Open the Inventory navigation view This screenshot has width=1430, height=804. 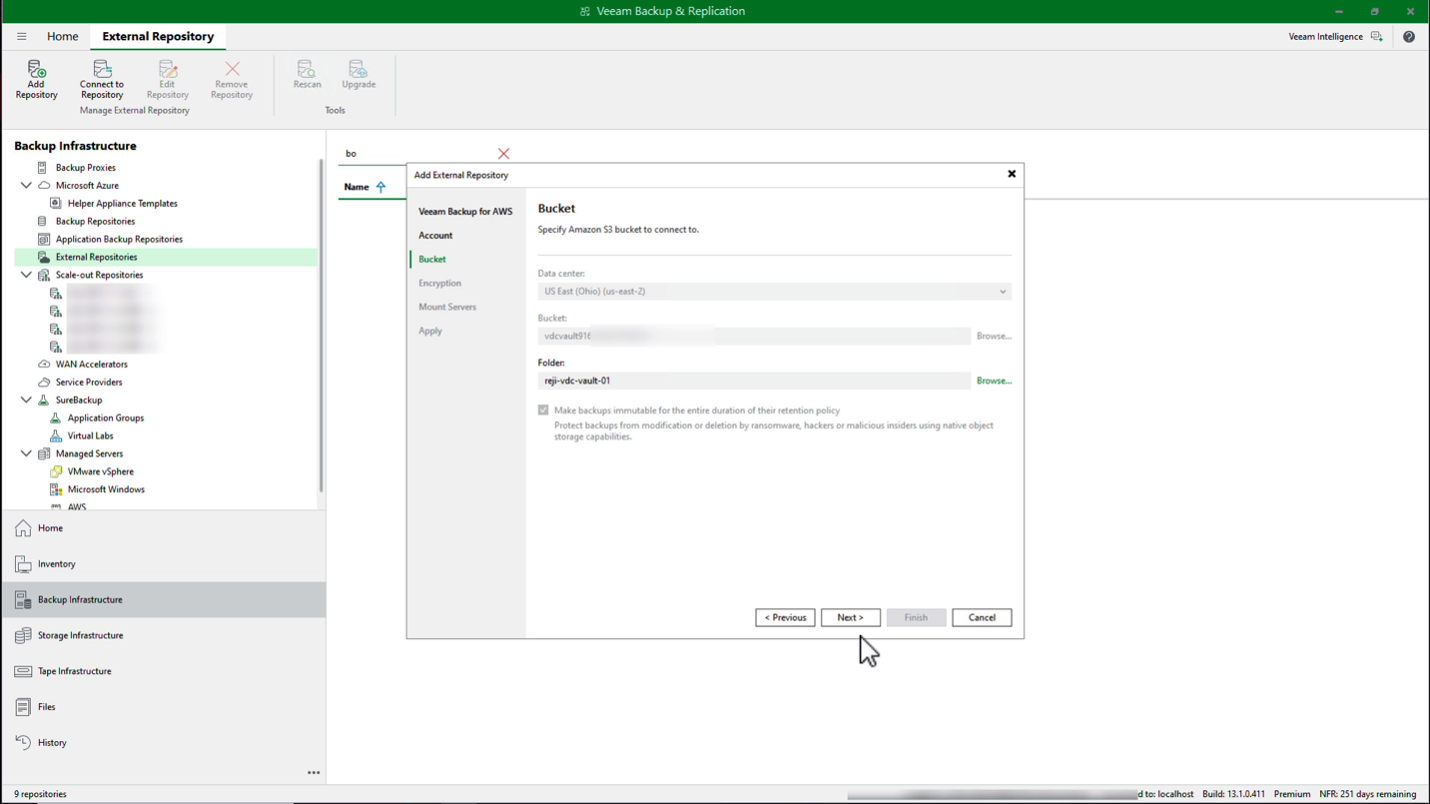pos(163,564)
